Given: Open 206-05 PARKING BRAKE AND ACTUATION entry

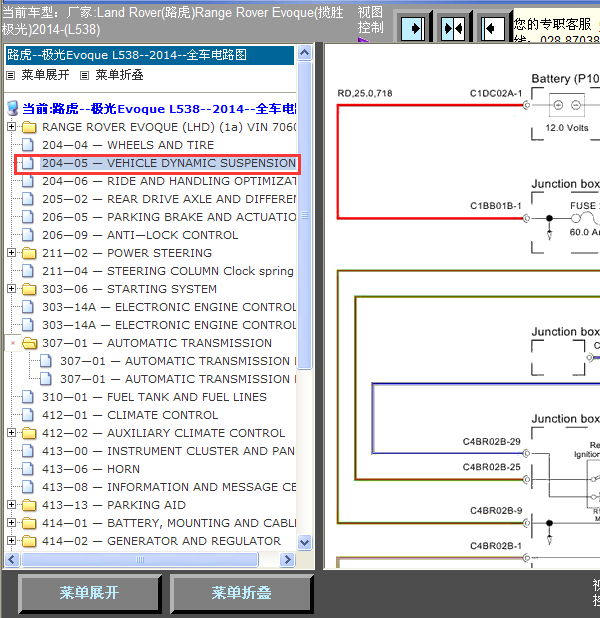Looking at the screenshot, I should [x=169, y=217].
